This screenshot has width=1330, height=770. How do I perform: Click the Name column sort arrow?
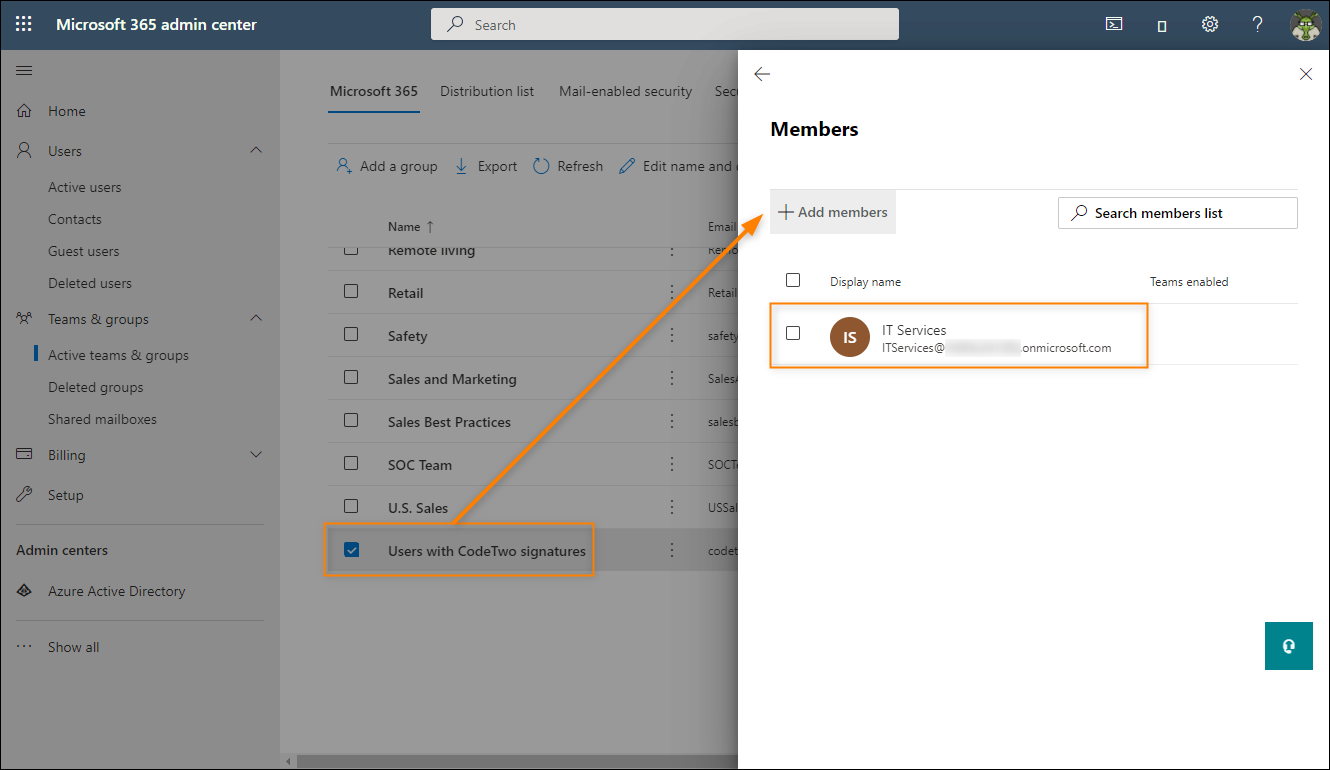pos(430,227)
